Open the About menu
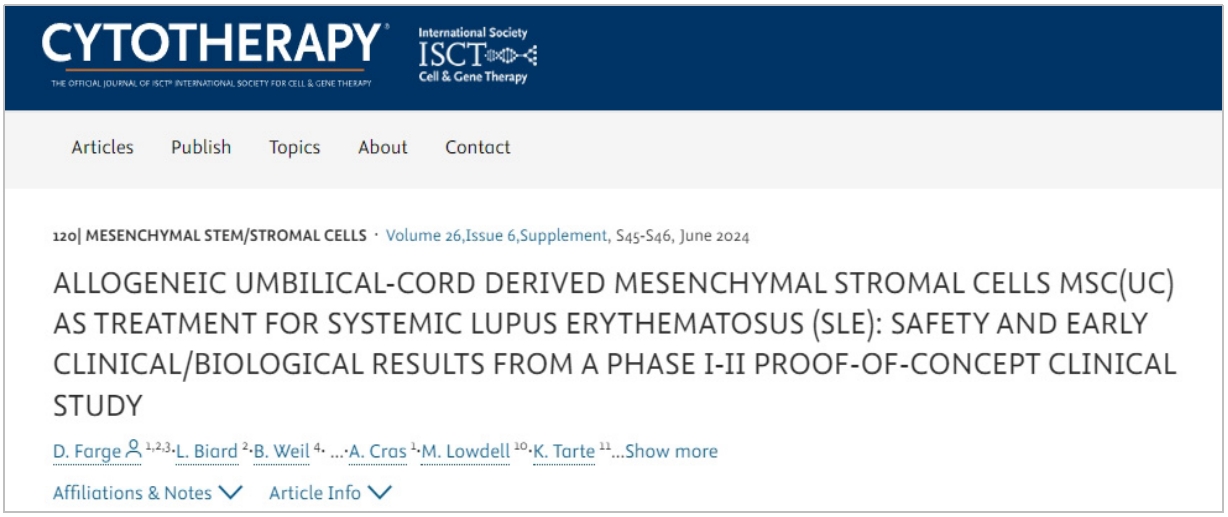The image size is (1228, 517). (383, 147)
